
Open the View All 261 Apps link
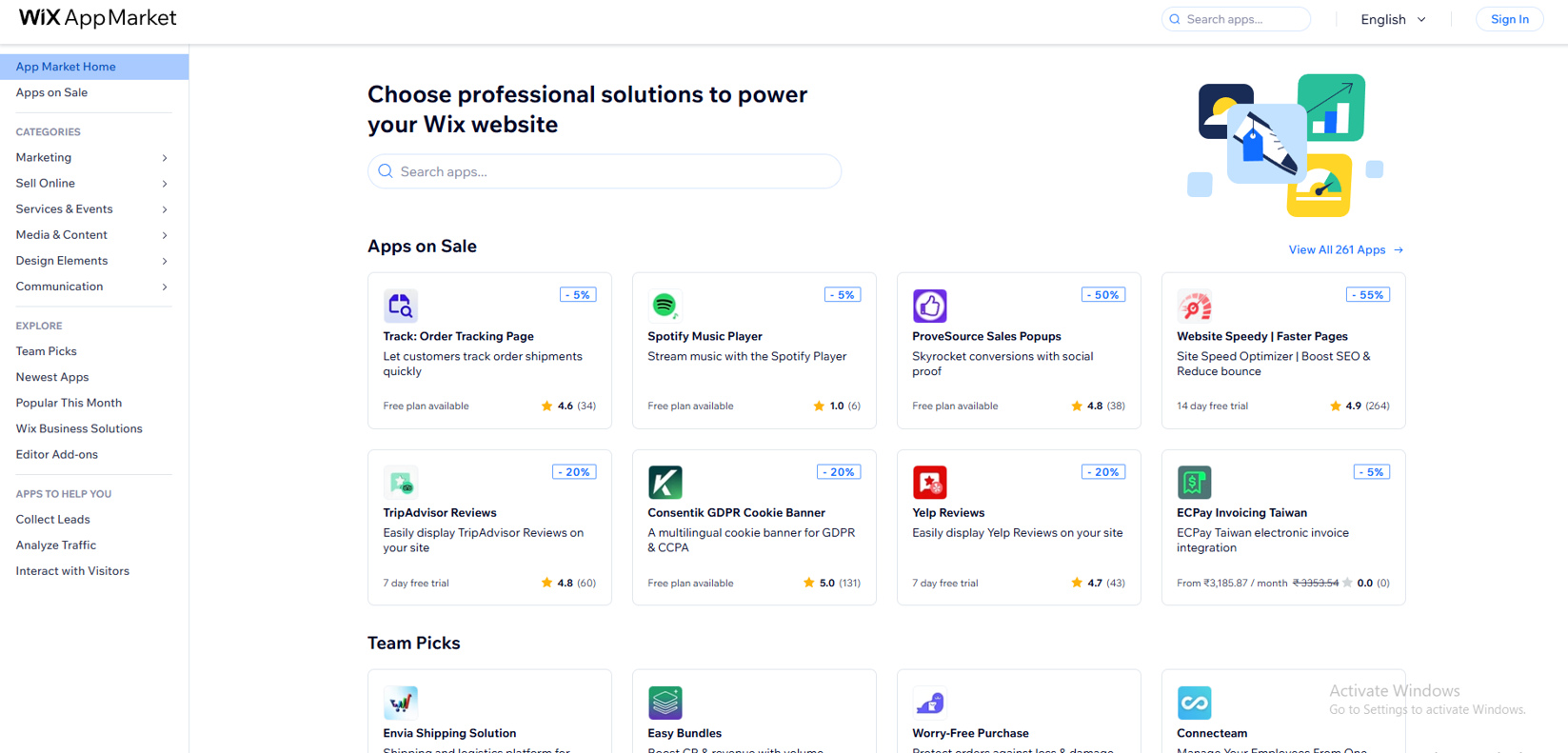1345,250
